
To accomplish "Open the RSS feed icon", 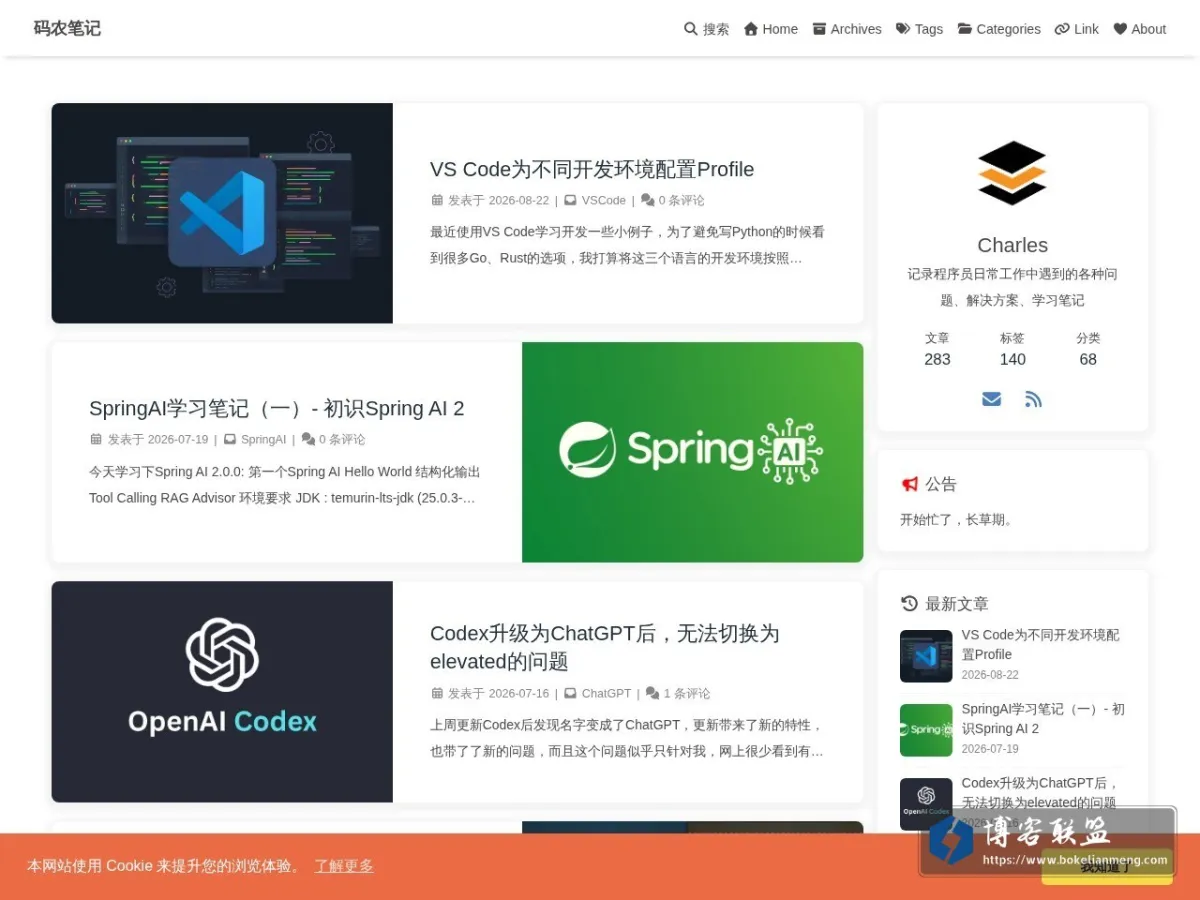I will click(1034, 399).
